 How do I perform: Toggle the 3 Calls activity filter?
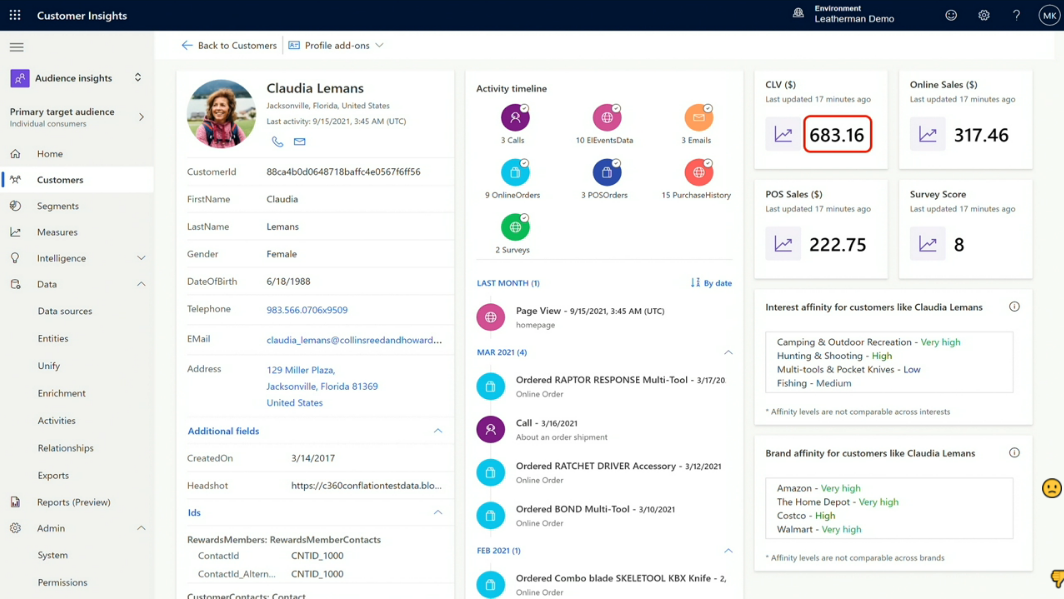click(x=515, y=119)
